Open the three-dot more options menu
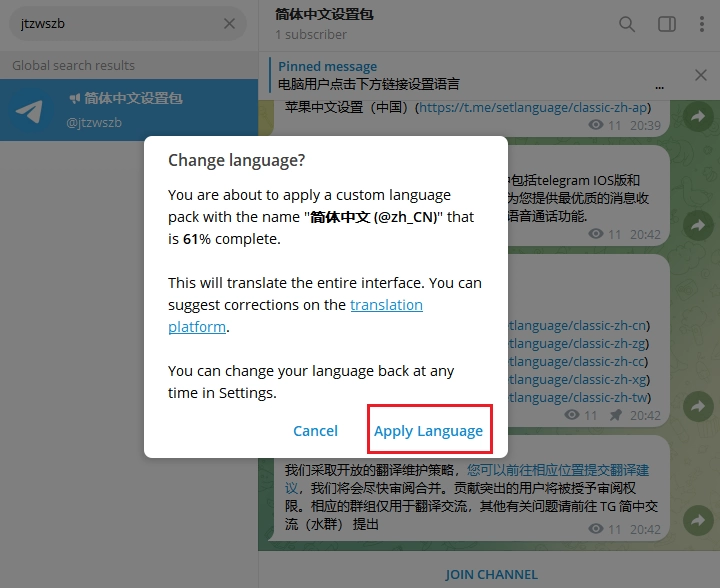The image size is (720, 588). point(701,24)
